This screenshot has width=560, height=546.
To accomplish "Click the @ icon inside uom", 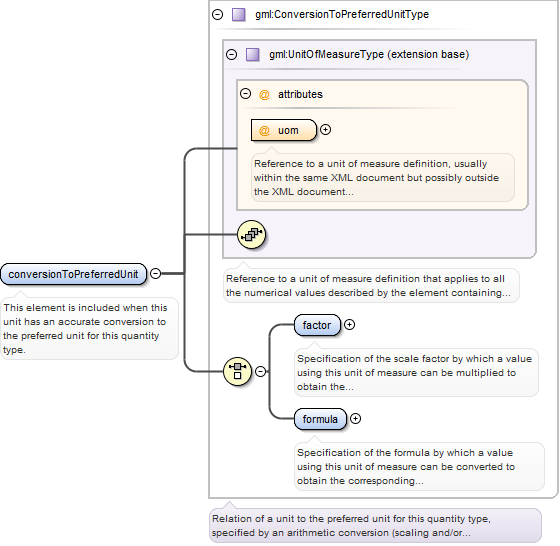I will click(x=264, y=131).
